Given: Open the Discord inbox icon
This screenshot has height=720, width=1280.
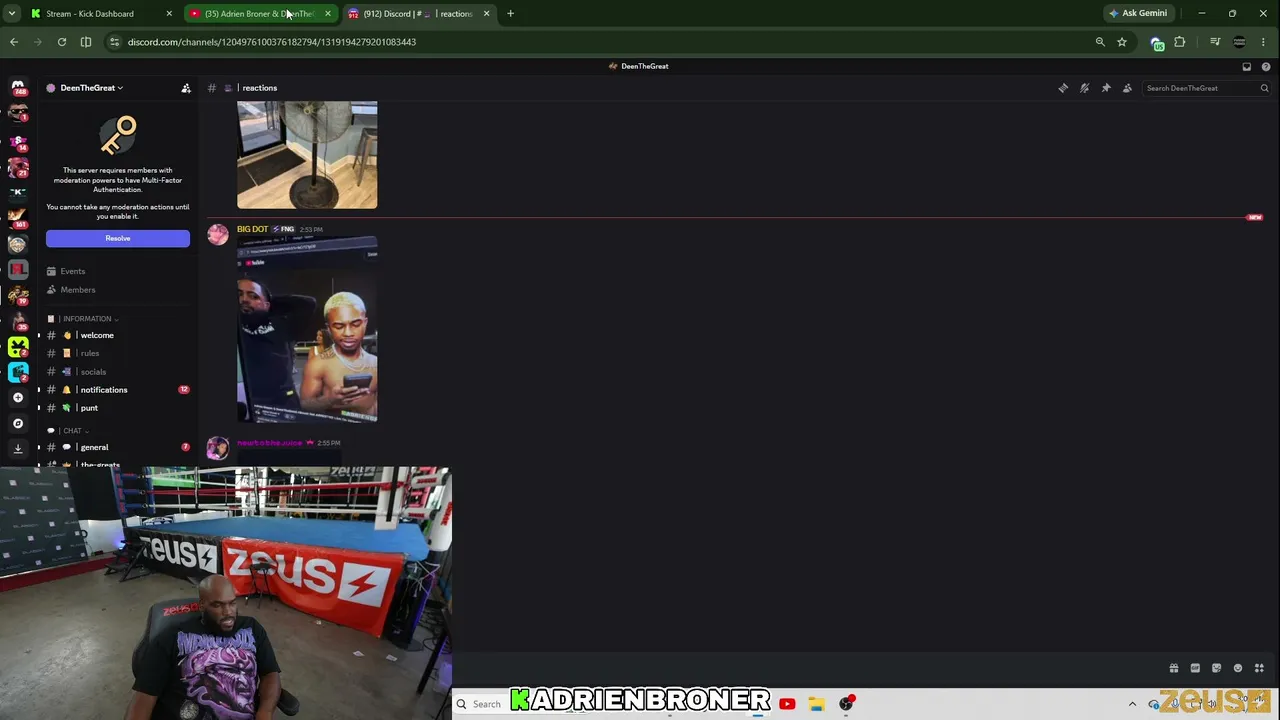Looking at the screenshot, I should pos(1247,67).
